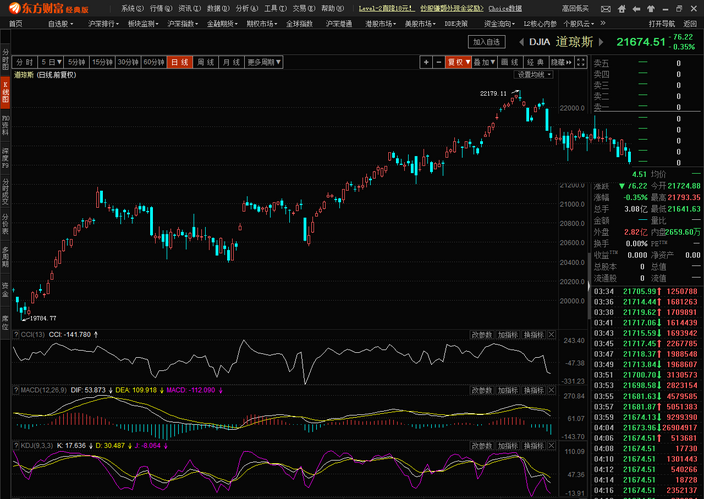Expand more navigation items with » arrow
This screenshot has width=704, height=499.
pos(603,23)
